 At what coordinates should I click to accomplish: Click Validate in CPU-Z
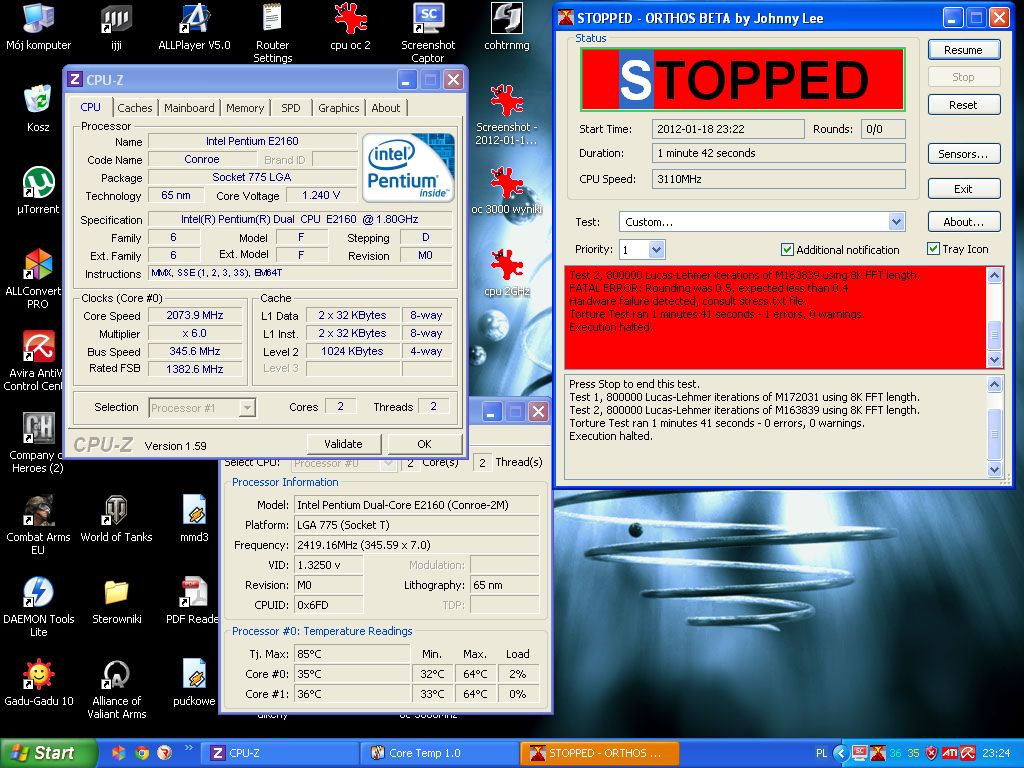(x=344, y=444)
